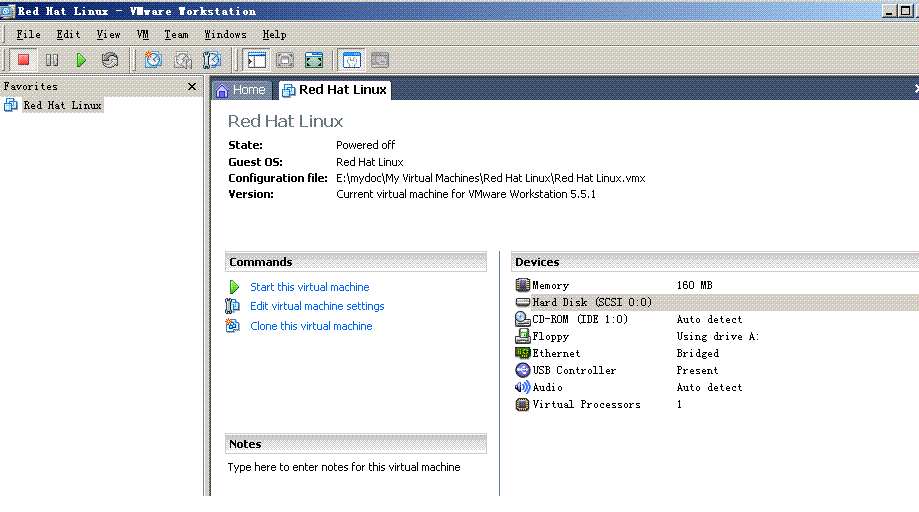Select Hard Disk (SCSI 0:0) device

click(592, 302)
